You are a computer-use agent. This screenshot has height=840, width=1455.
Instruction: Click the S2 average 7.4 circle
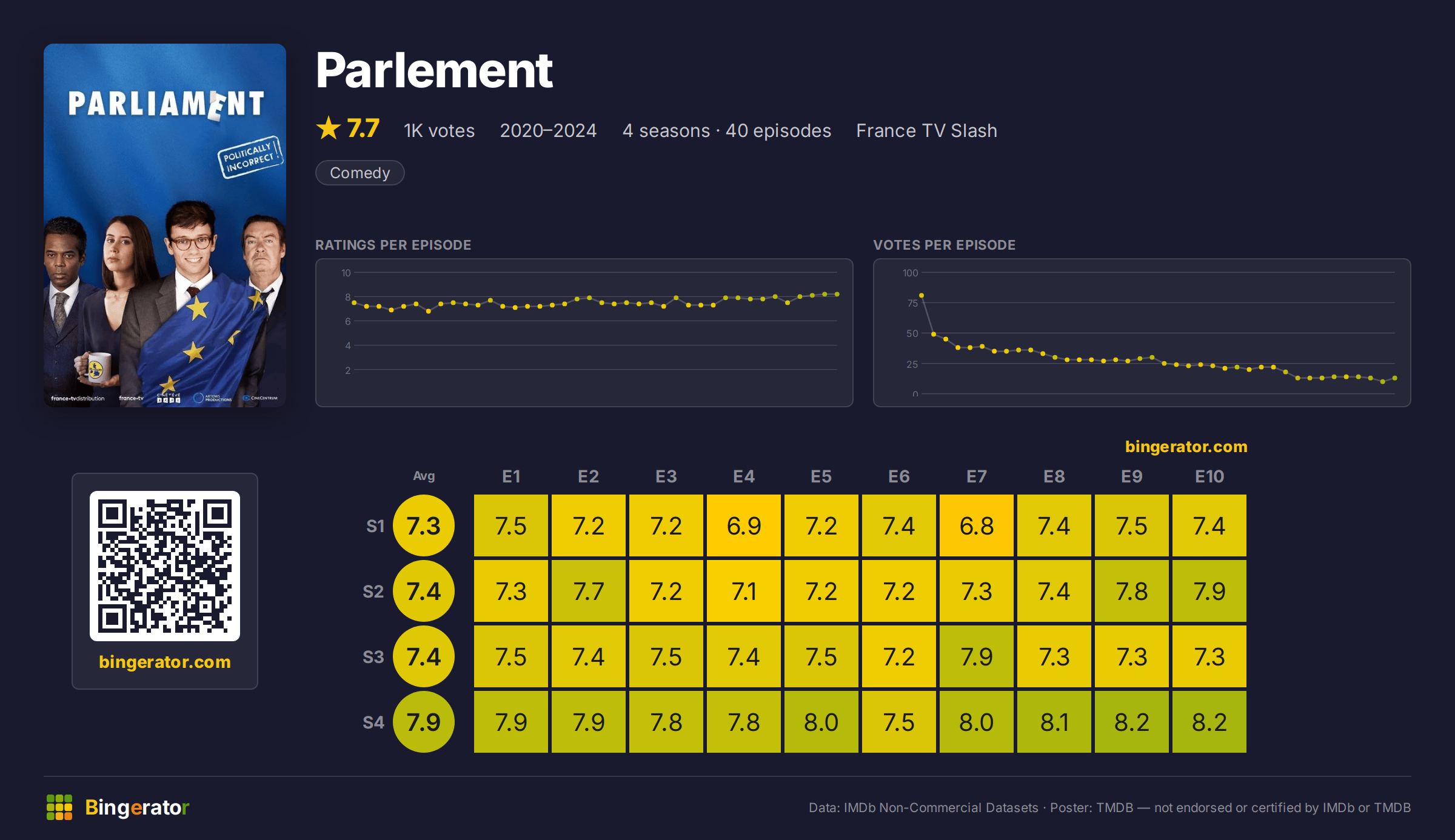[x=424, y=591]
